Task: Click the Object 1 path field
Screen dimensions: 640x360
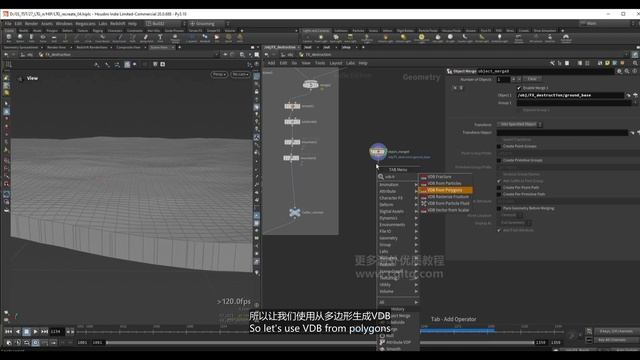Action: pyautogui.click(x=570, y=95)
